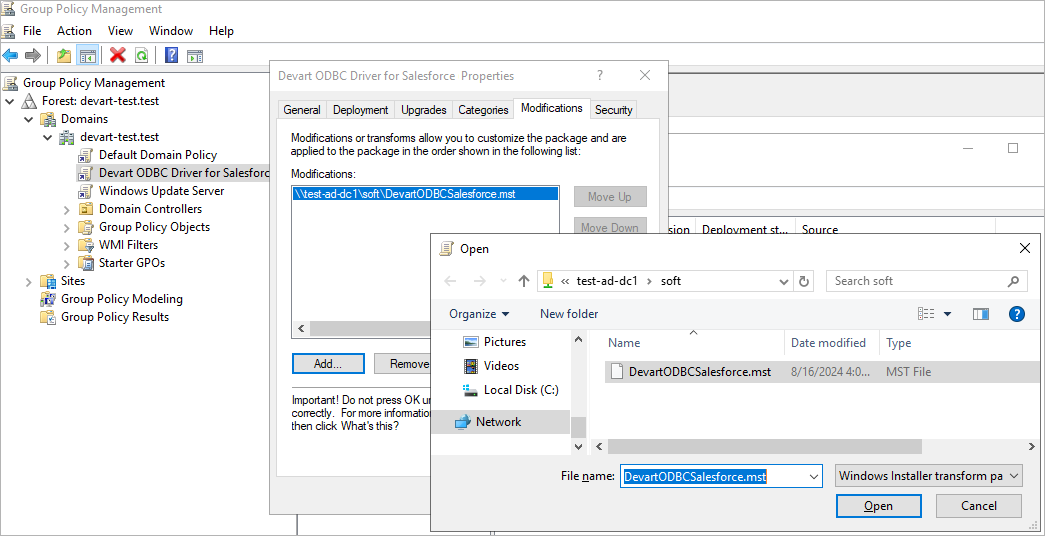Expand the Group Policy Objects node

click(x=67, y=227)
